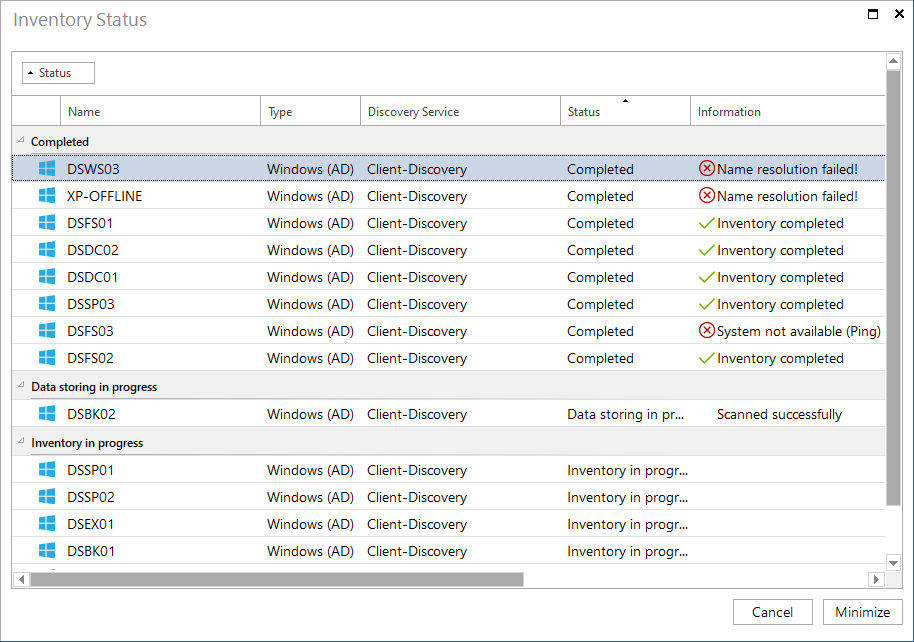Click the Windows icon beside DSDC02

[47, 250]
